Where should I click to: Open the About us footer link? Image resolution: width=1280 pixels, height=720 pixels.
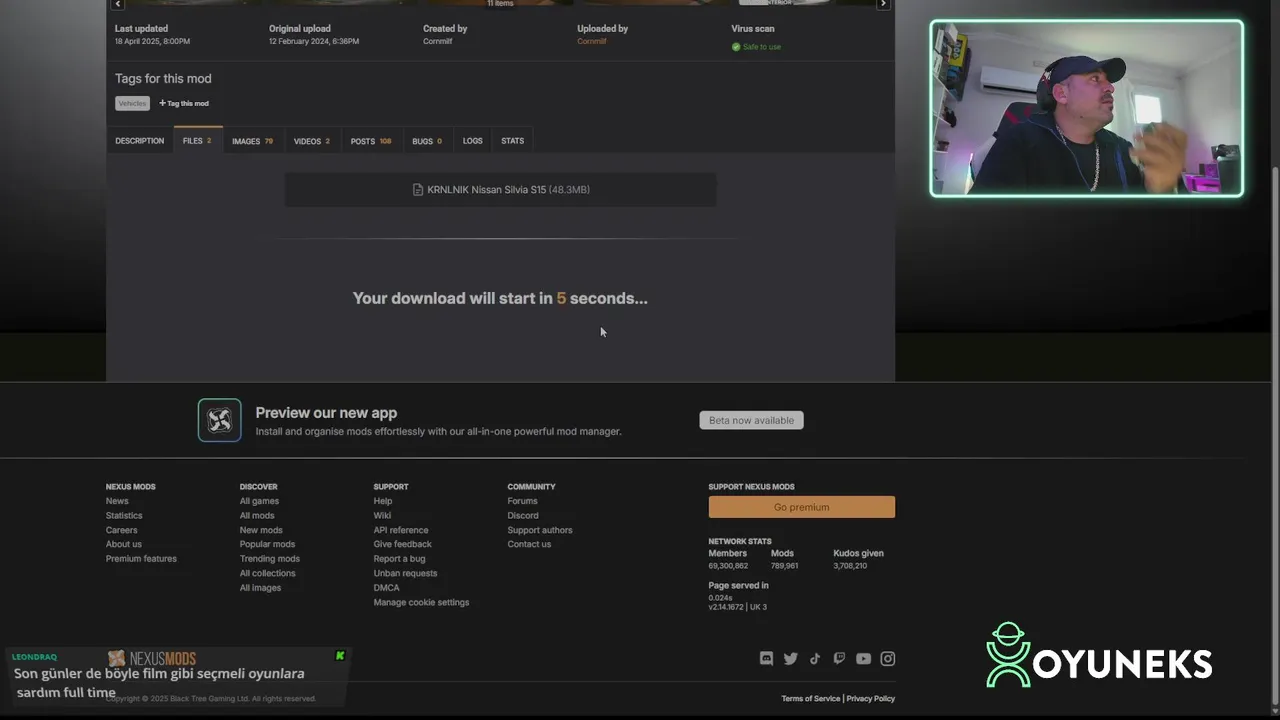point(123,544)
